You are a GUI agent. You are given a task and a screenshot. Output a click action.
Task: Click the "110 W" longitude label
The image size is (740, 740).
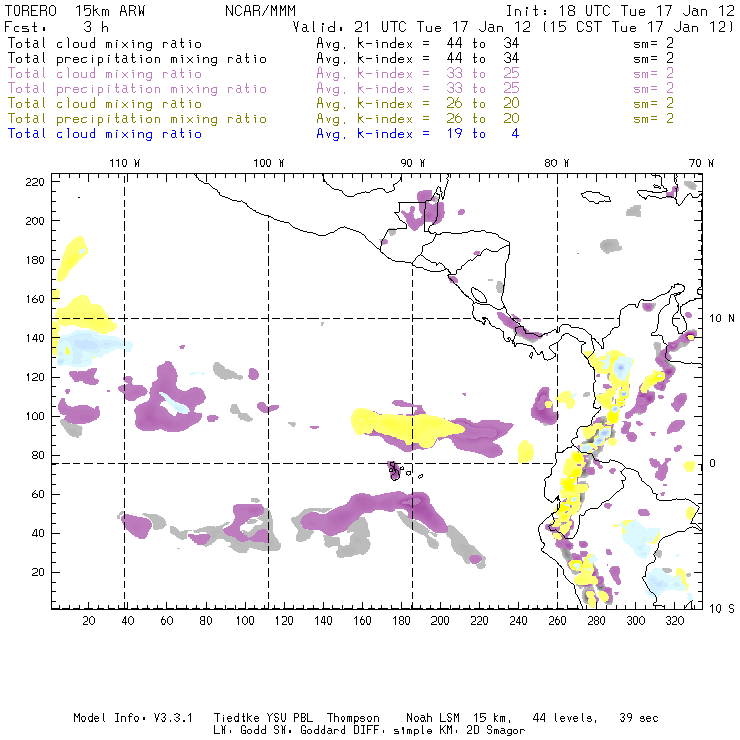pos(125,163)
